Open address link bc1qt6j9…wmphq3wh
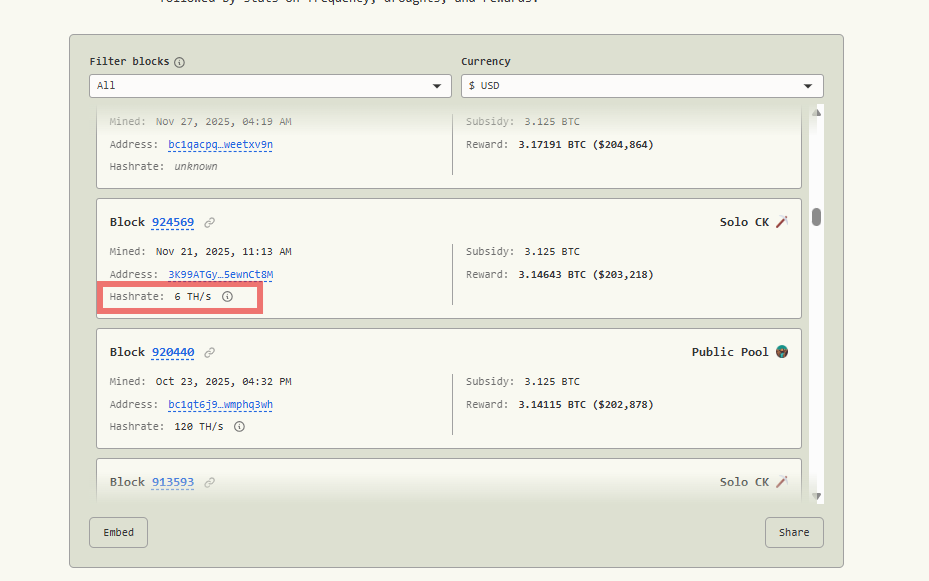Viewport: 929px width, 581px height. click(x=220, y=405)
